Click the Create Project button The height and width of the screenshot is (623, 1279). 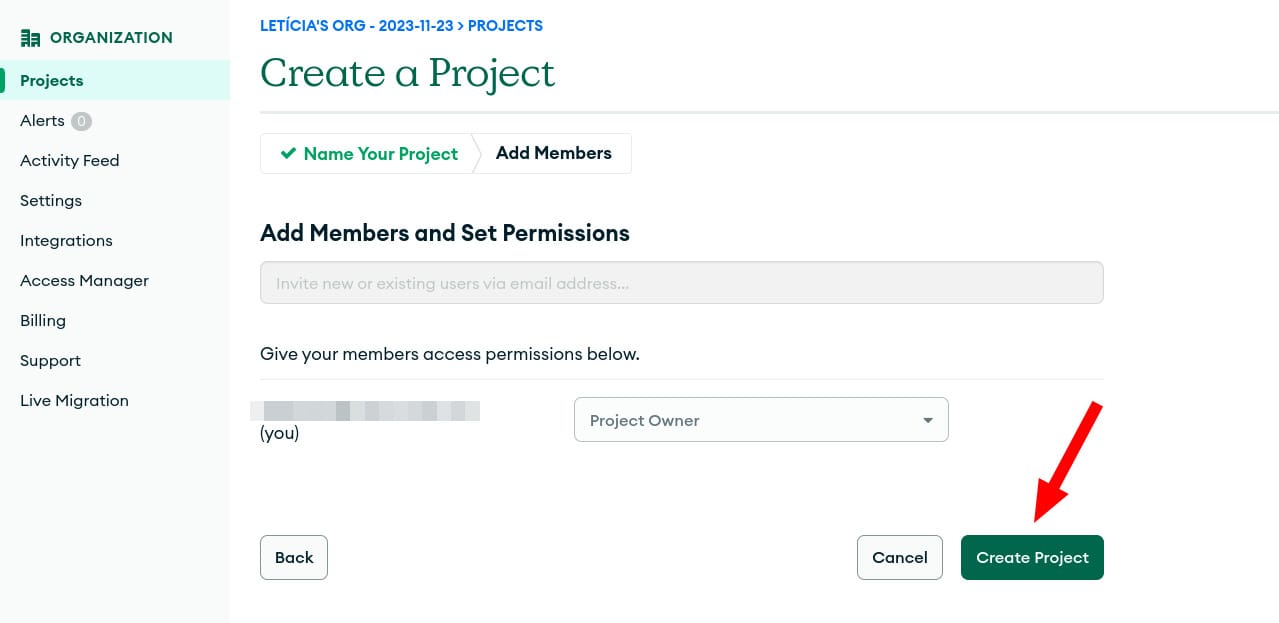[1032, 557]
